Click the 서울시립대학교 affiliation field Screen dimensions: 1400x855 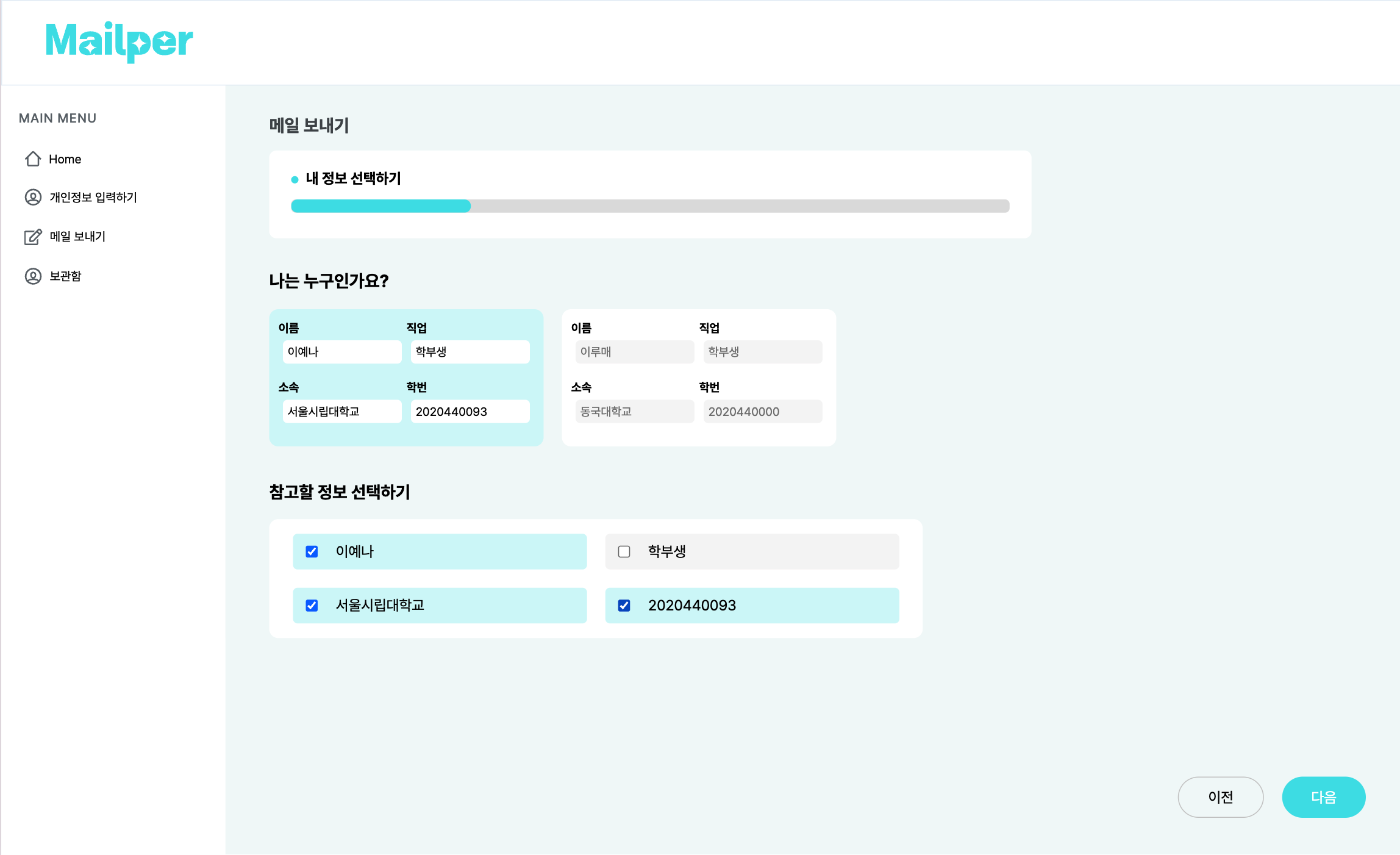point(341,412)
